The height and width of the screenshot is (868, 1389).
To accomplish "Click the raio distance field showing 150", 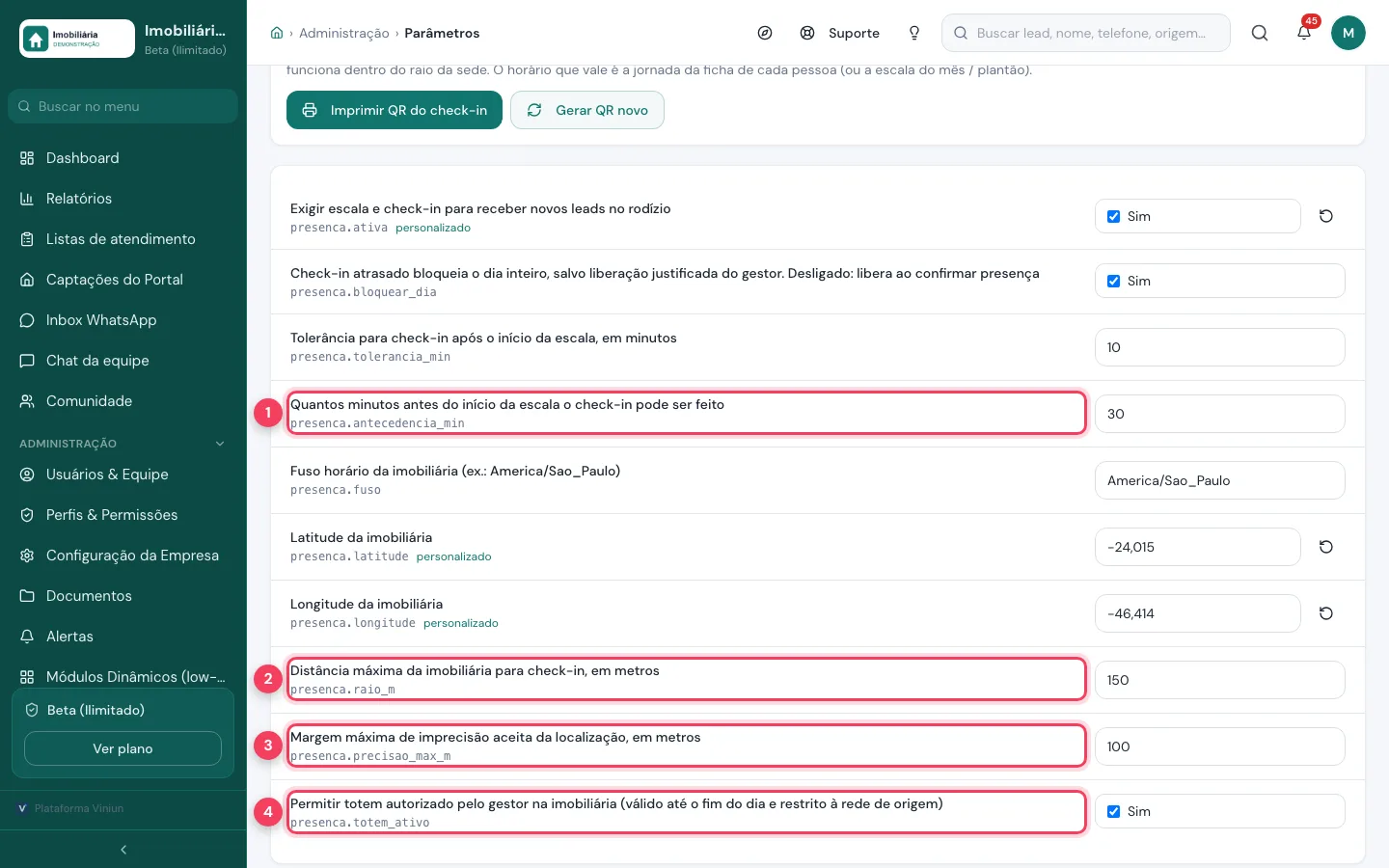I will pos(1220,680).
